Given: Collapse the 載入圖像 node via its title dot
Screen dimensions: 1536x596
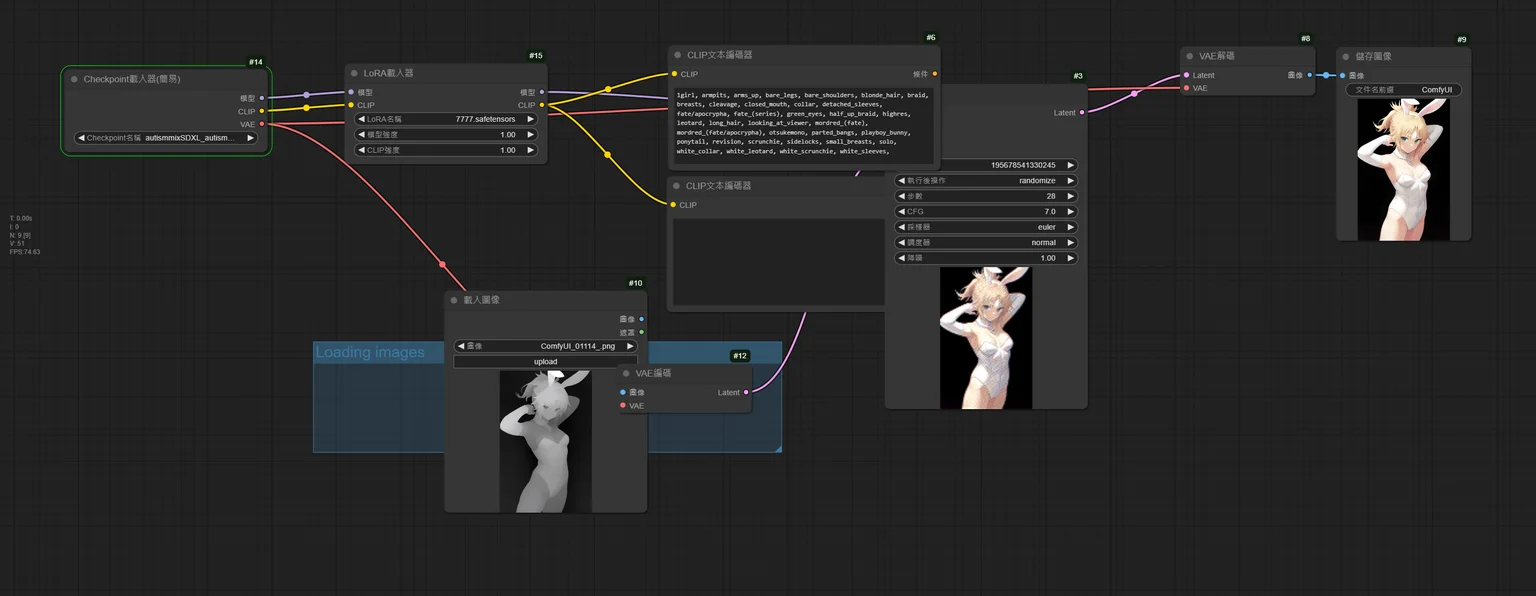Looking at the screenshot, I should coord(453,300).
